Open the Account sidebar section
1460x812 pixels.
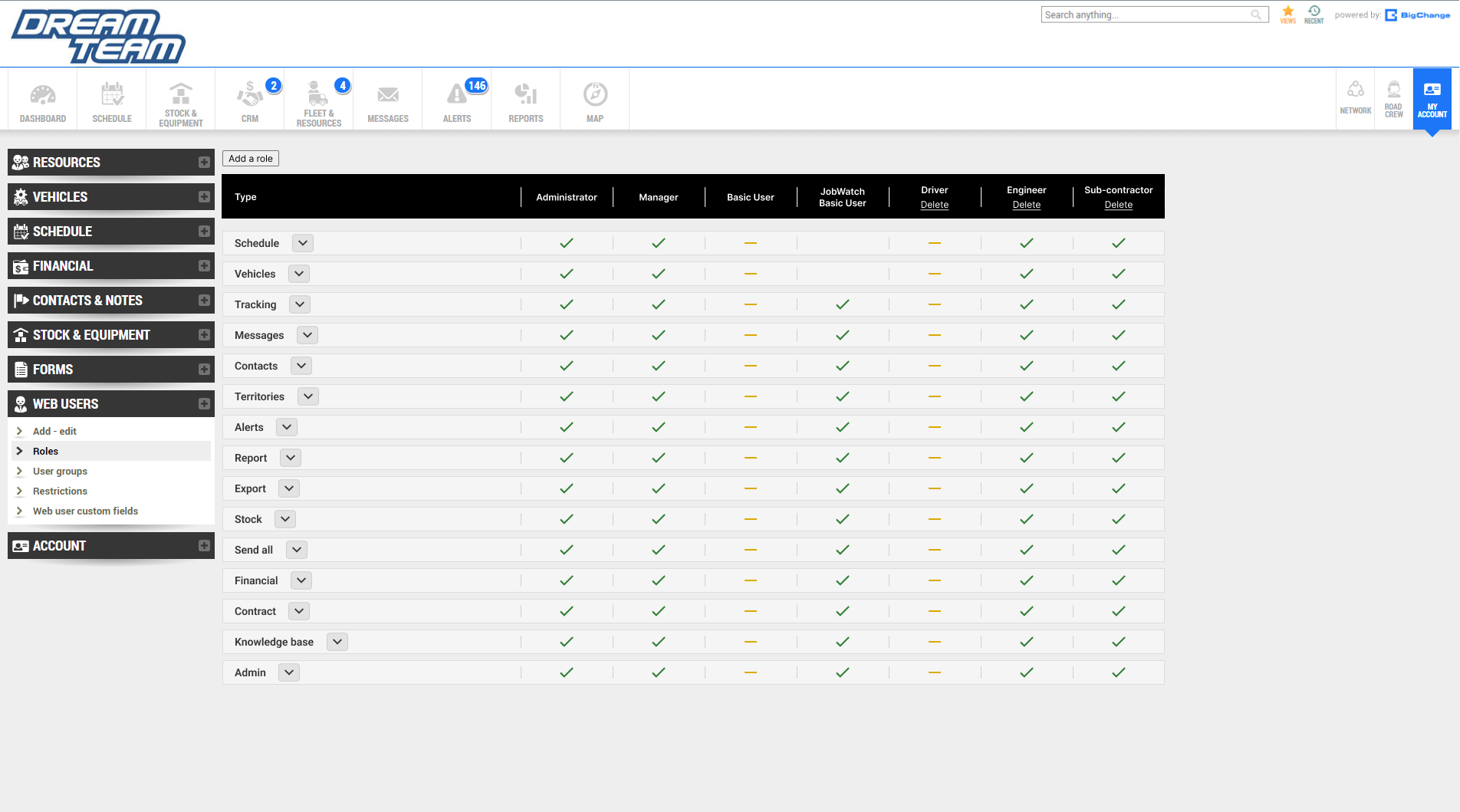pyautogui.click(x=111, y=546)
